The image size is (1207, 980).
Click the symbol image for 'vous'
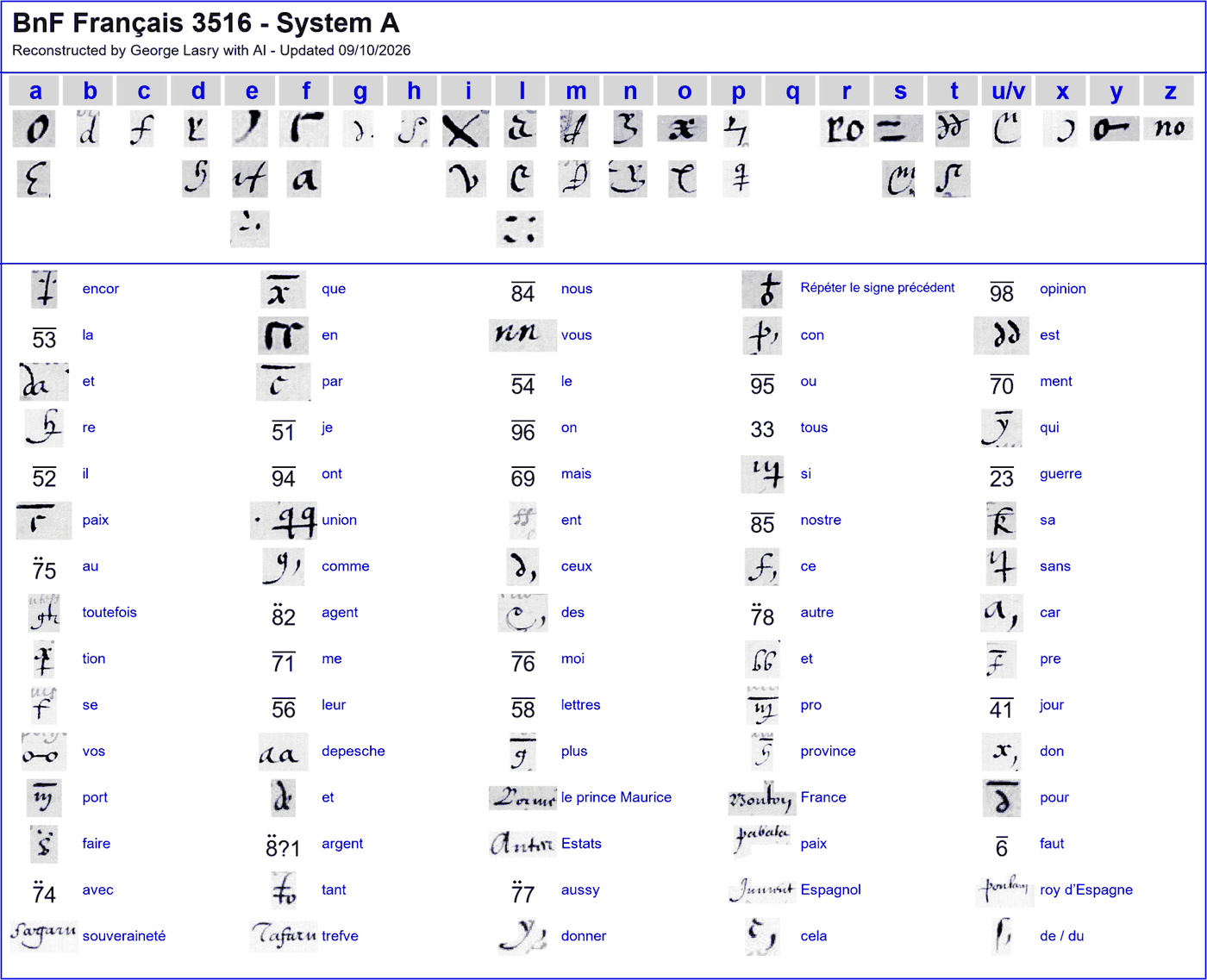pyautogui.click(x=522, y=334)
